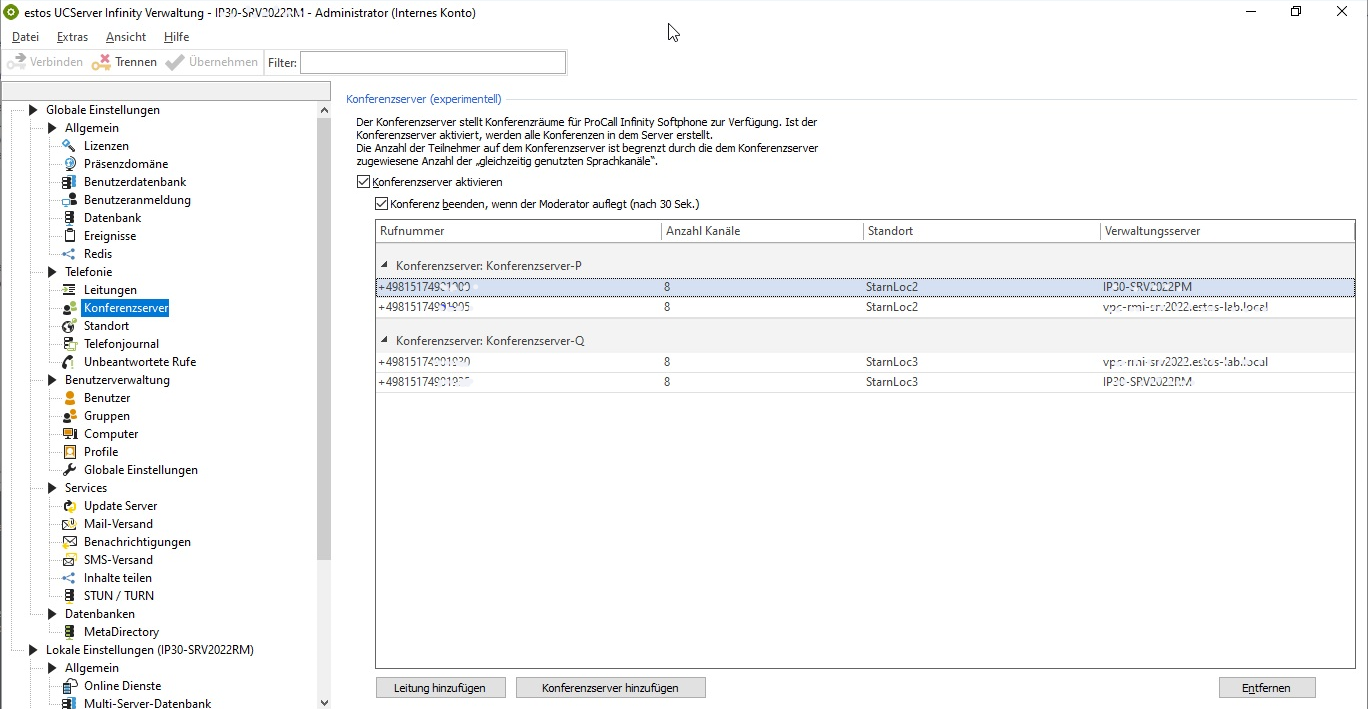Toggle Konferenz beenden, wenn der Moderator auflegt
This screenshot has width=1368, height=709.
tap(381, 204)
